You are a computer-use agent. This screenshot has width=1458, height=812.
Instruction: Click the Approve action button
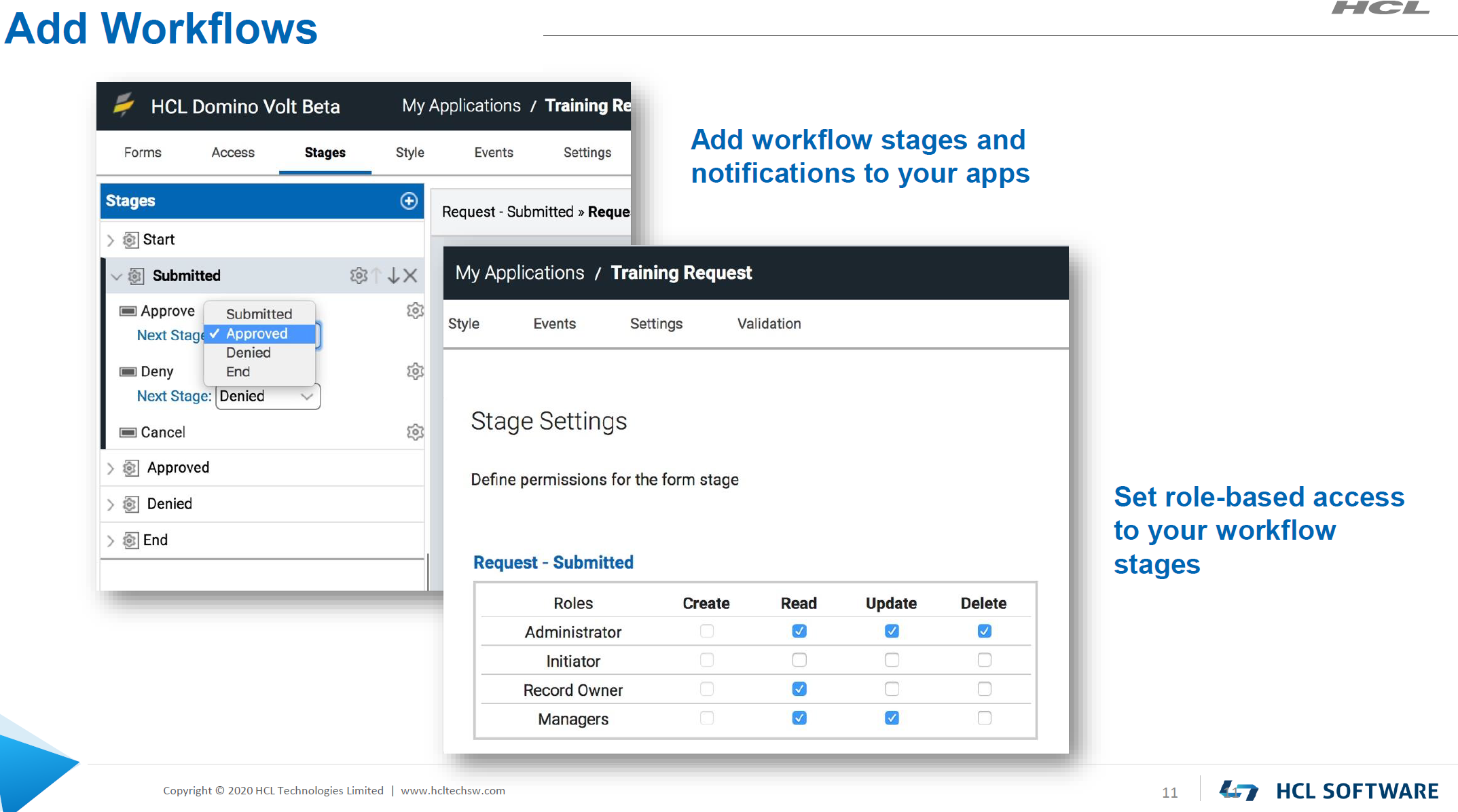[168, 311]
